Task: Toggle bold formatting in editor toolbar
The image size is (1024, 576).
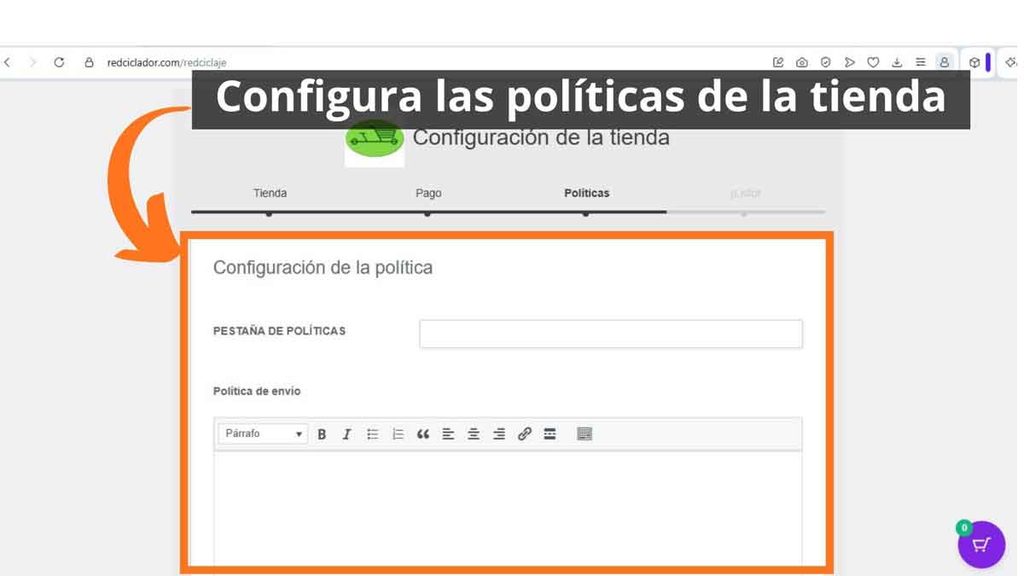Action: coord(321,434)
